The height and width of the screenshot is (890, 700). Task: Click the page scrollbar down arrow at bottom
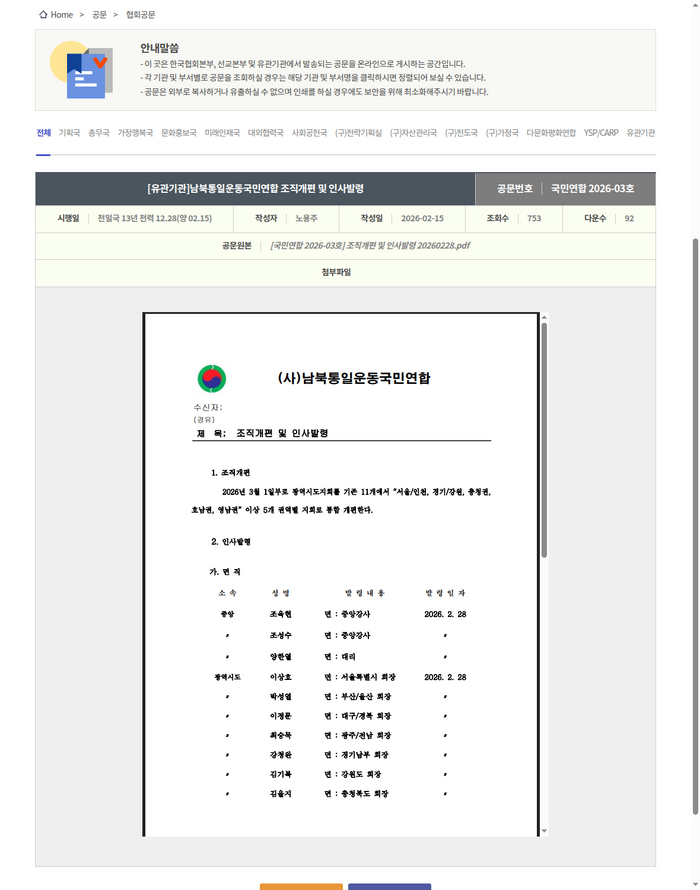695,884
